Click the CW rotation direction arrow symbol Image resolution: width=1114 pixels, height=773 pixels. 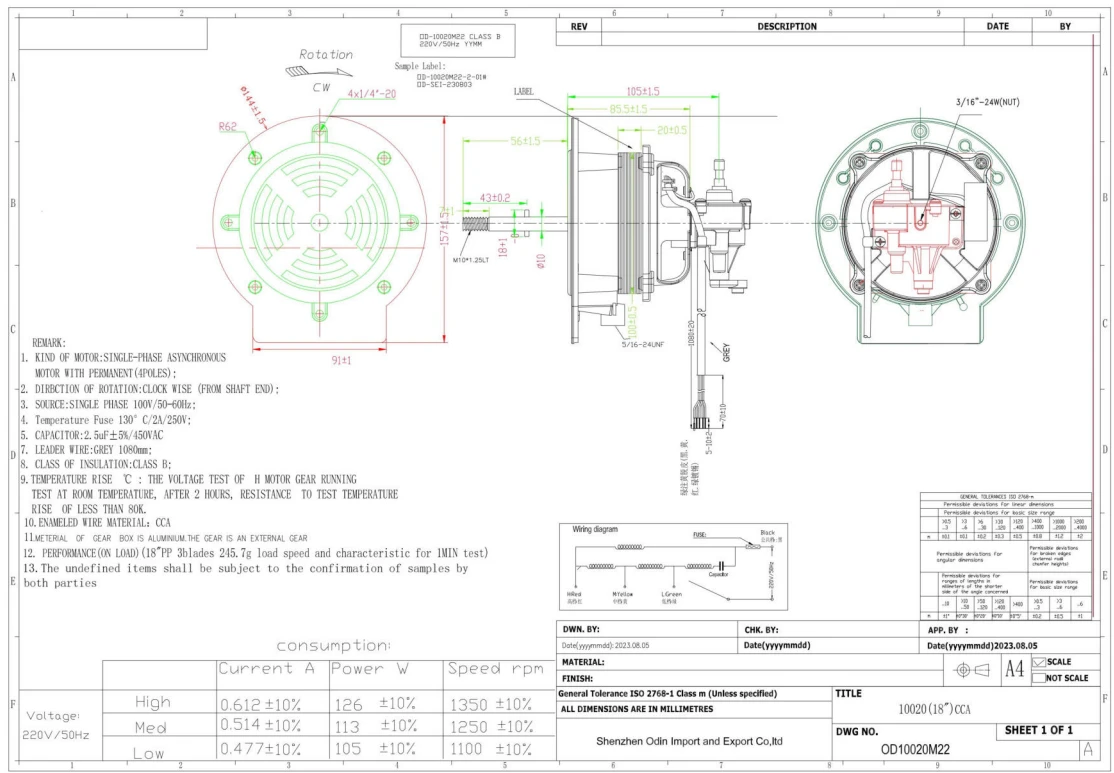pos(318,71)
